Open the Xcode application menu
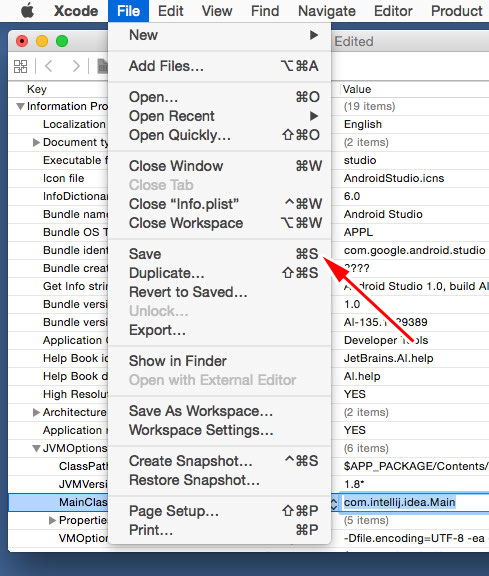489x576 pixels. (76, 11)
